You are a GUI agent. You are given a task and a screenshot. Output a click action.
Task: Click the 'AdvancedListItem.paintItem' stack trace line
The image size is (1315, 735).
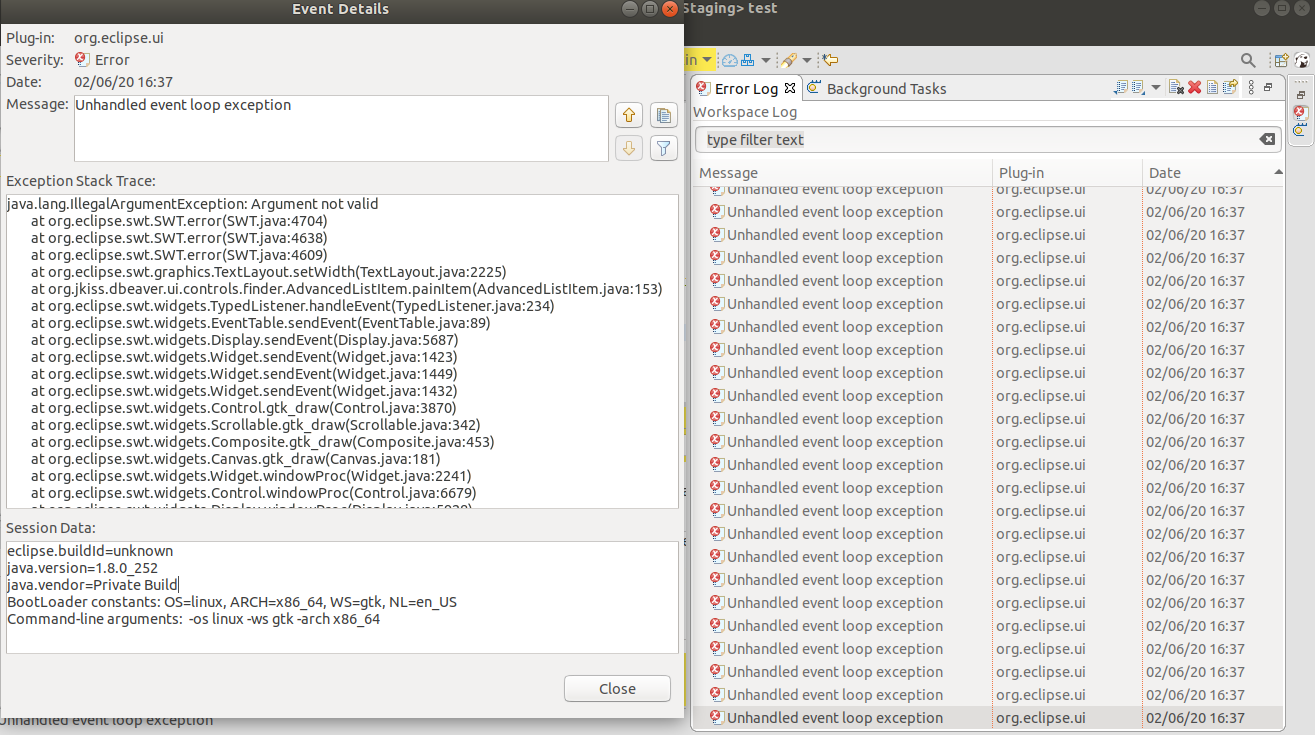click(x=346, y=289)
